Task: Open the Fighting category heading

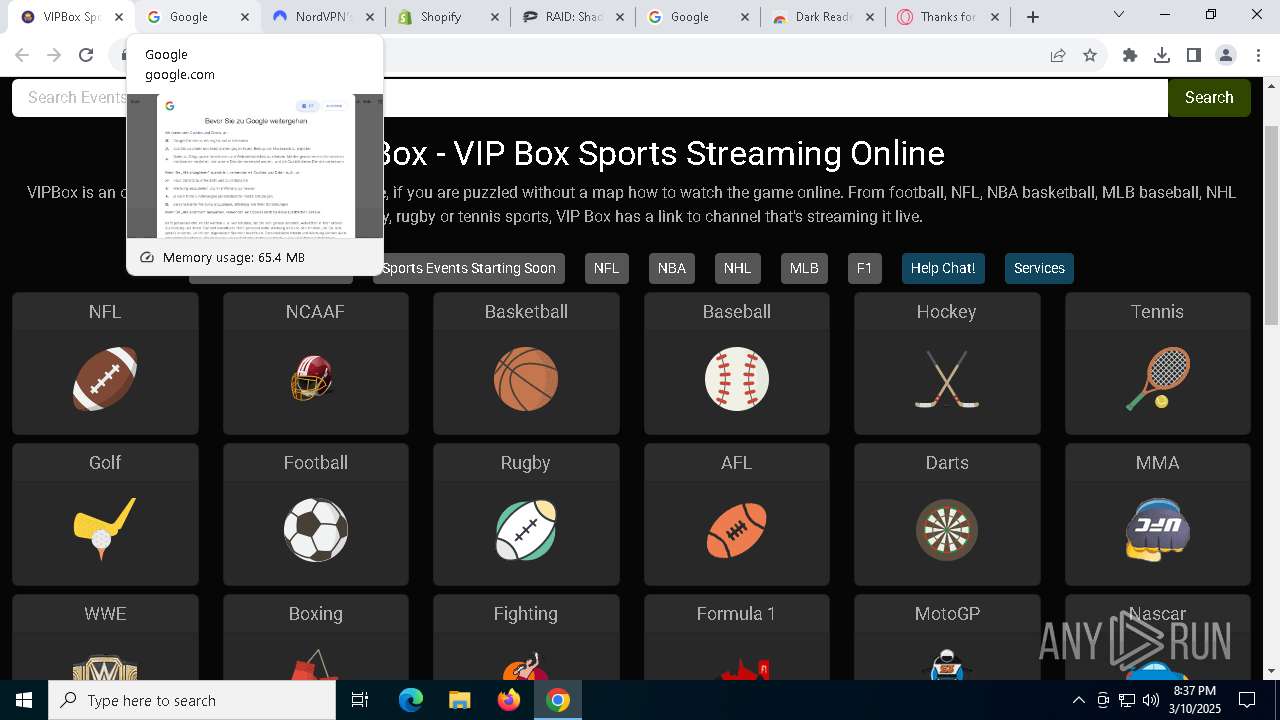Action: 526,614
